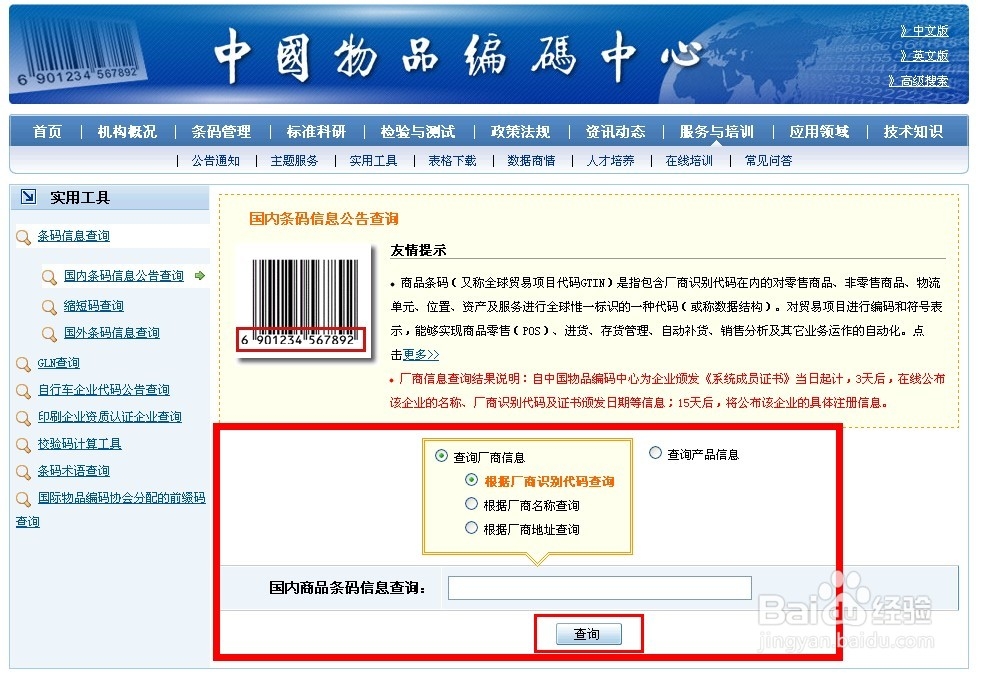Screen dimensions: 987x675
Task: Switch to 中文版 site
Action: tap(925, 31)
